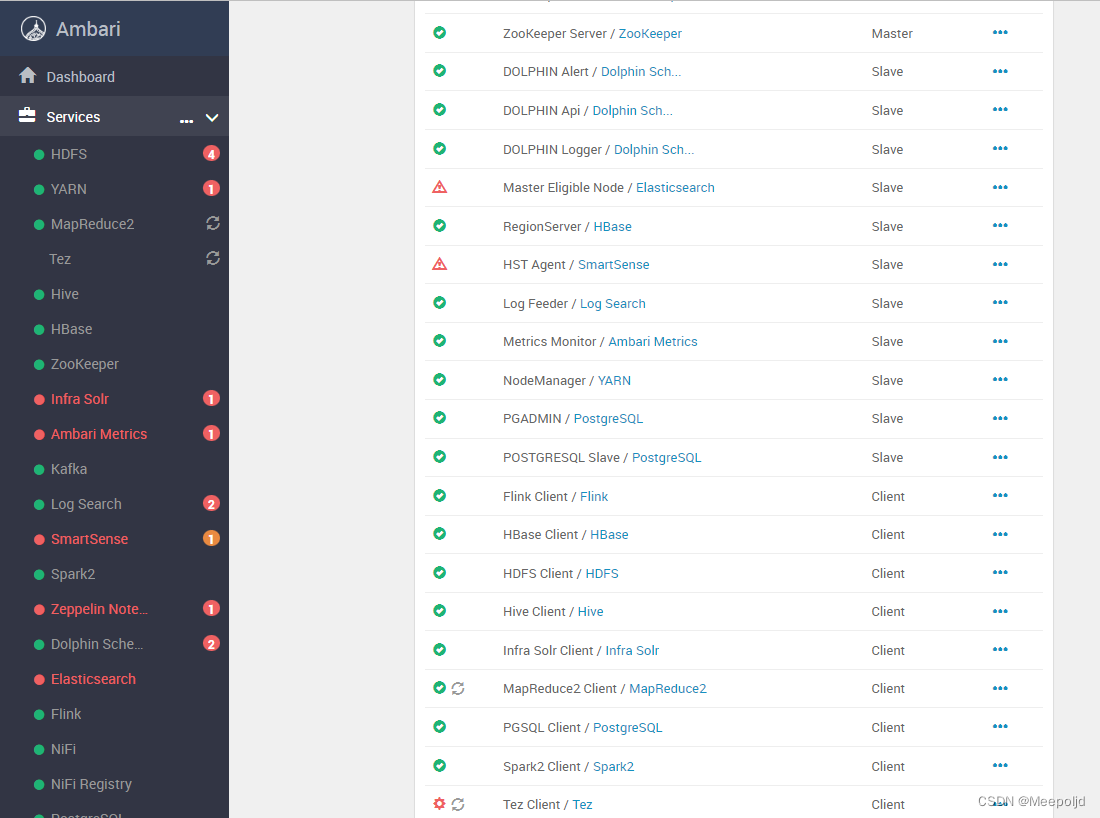The width and height of the screenshot is (1100, 818).
Task: Open Hive service in sidebar
Action: tap(65, 295)
